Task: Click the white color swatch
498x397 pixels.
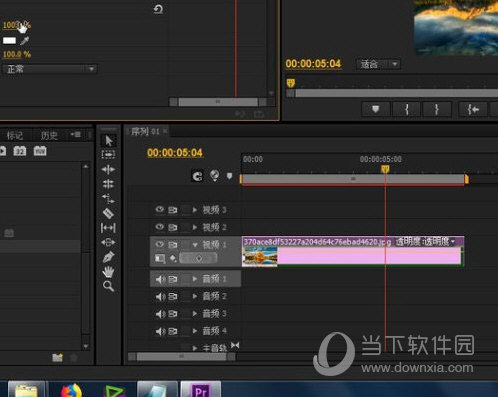Action: 9,41
